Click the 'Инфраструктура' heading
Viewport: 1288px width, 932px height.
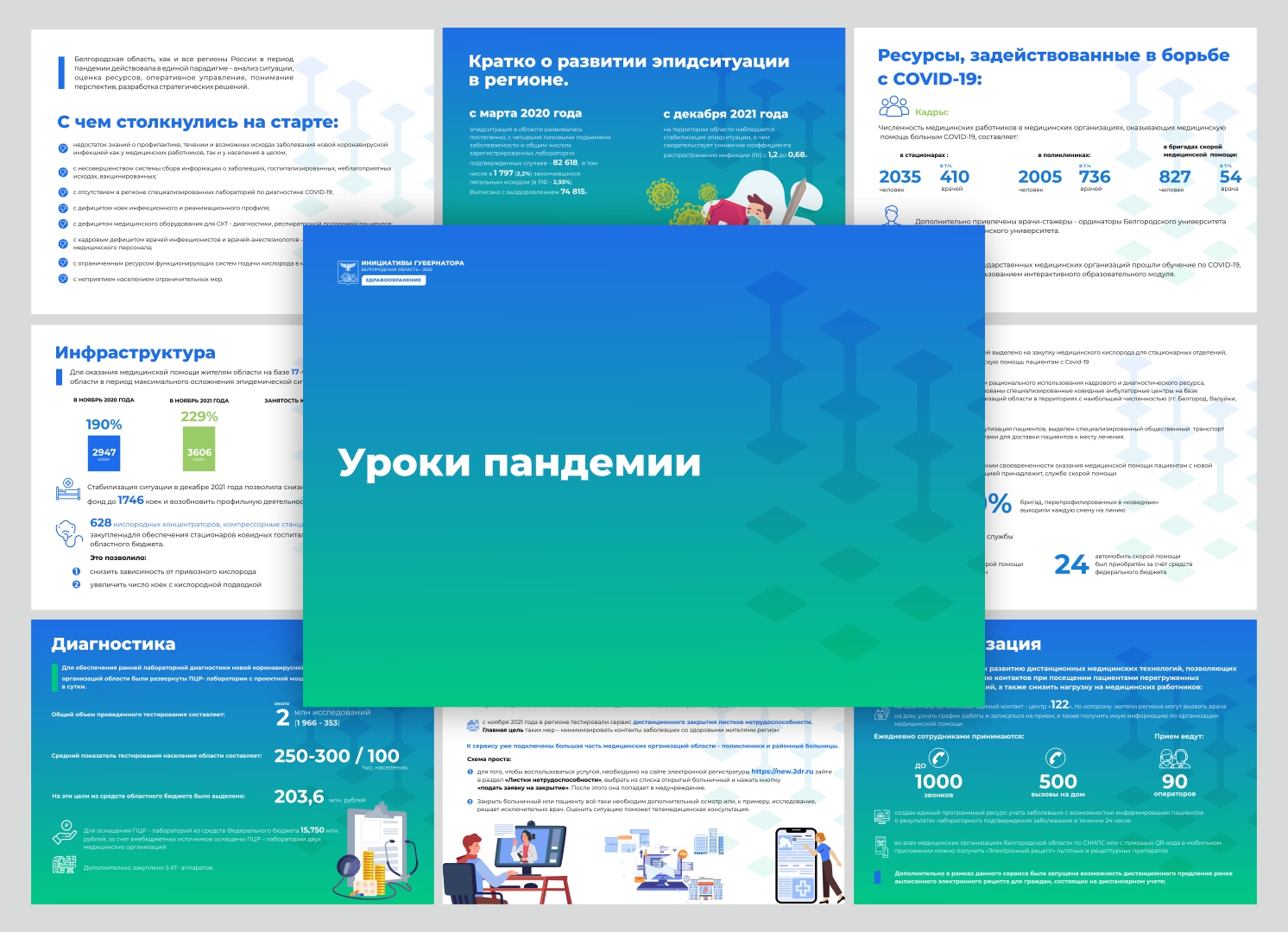tap(136, 353)
